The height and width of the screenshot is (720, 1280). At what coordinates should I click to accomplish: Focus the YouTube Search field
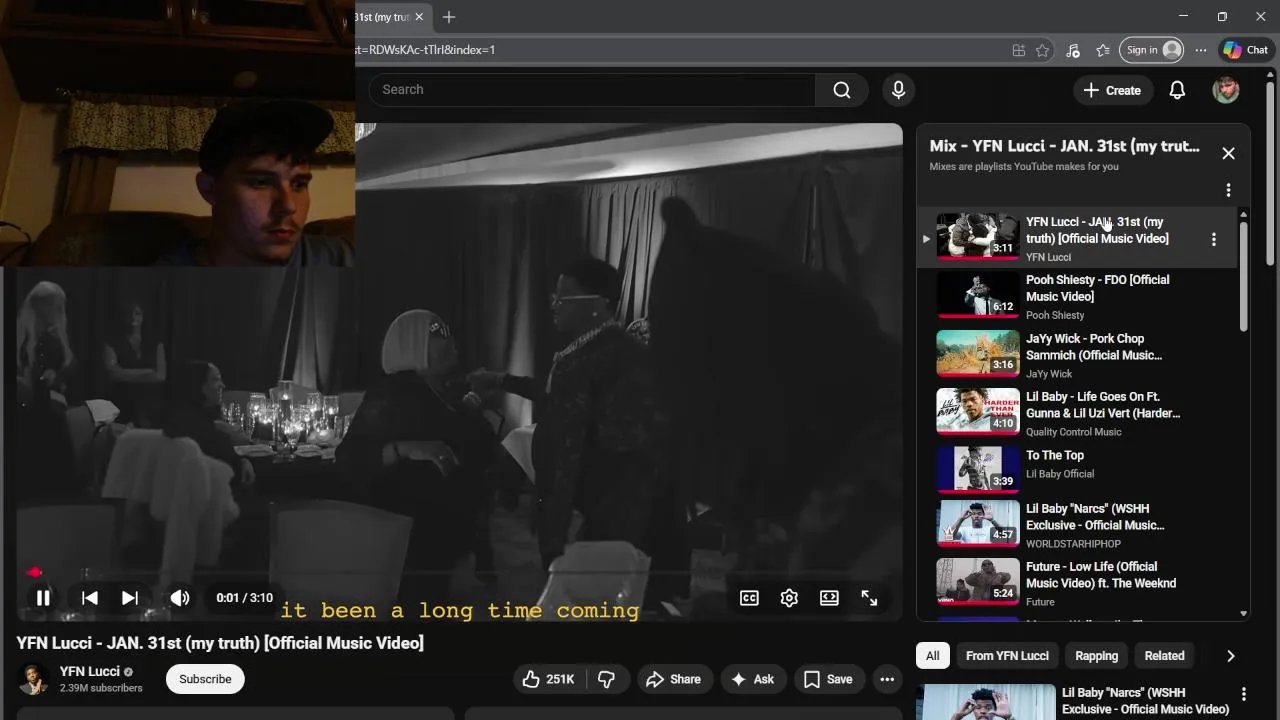[x=592, y=90]
